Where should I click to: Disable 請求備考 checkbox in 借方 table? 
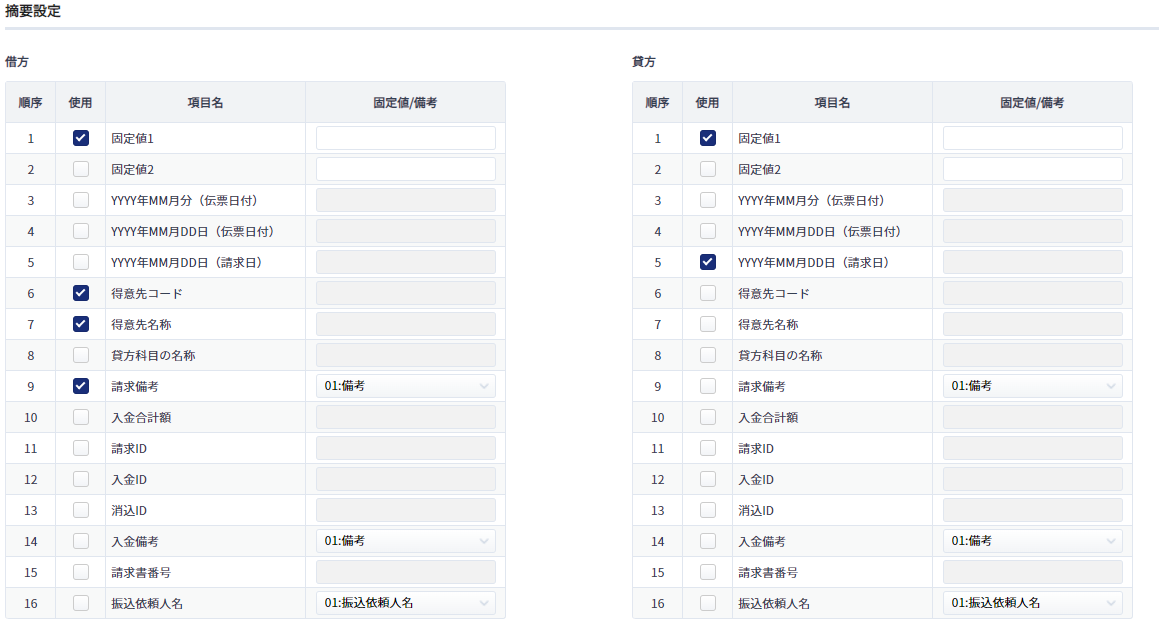pyautogui.click(x=81, y=386)
